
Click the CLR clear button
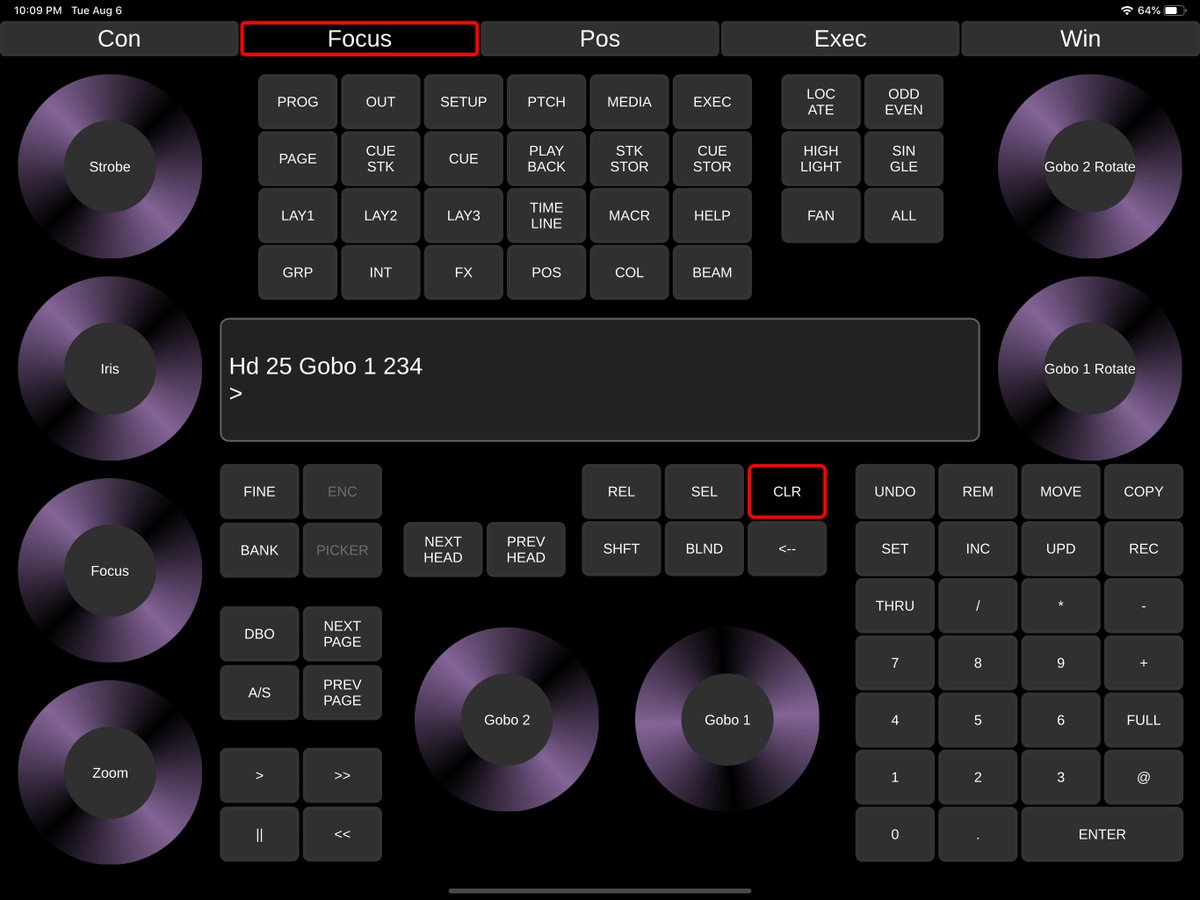pos(787,492)
